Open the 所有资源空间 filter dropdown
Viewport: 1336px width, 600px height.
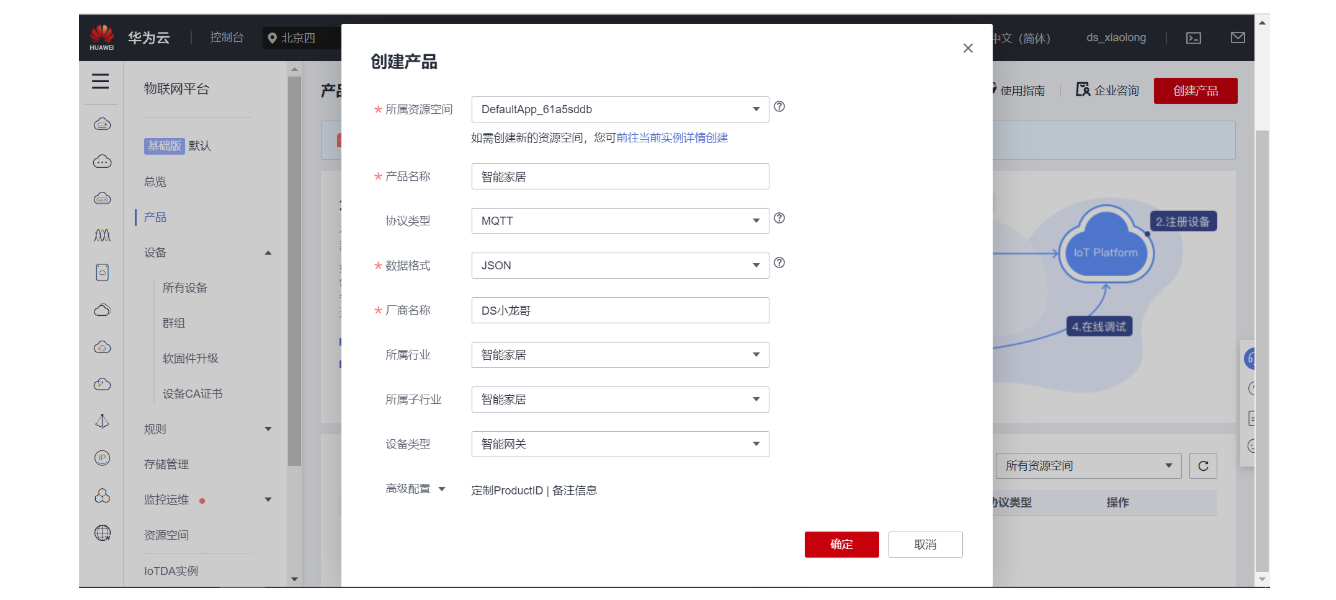(x=1089, y=466)
